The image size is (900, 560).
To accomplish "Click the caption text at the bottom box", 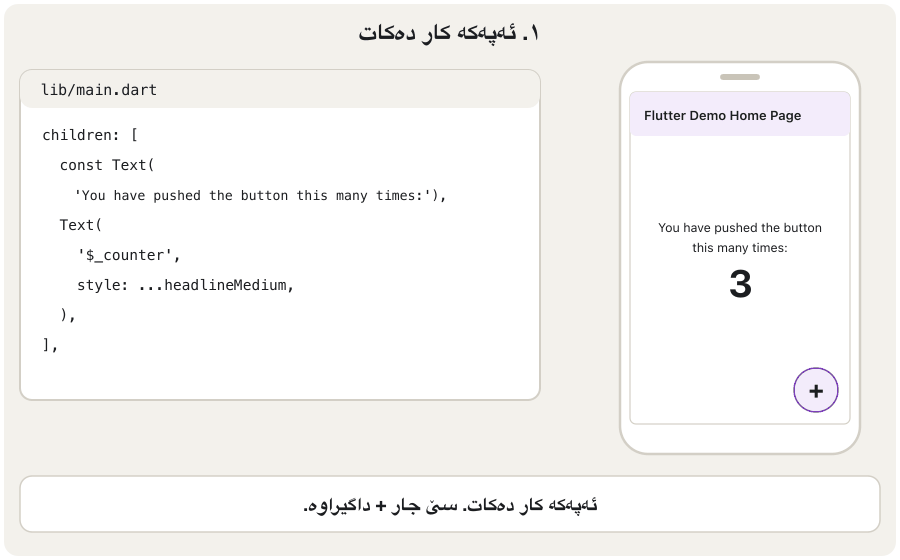I will click(450, 505).
